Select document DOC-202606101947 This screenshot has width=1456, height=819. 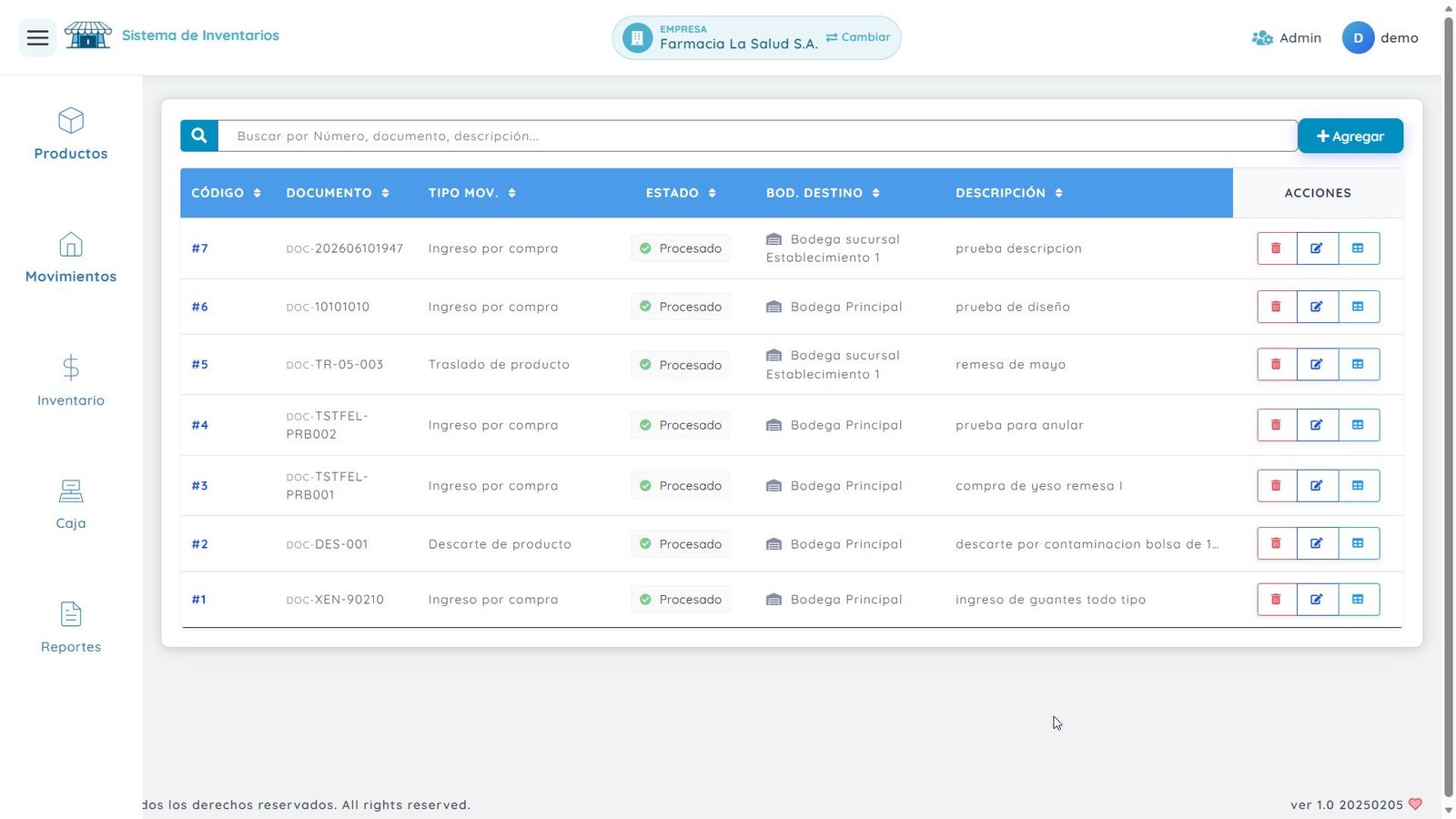345,248
